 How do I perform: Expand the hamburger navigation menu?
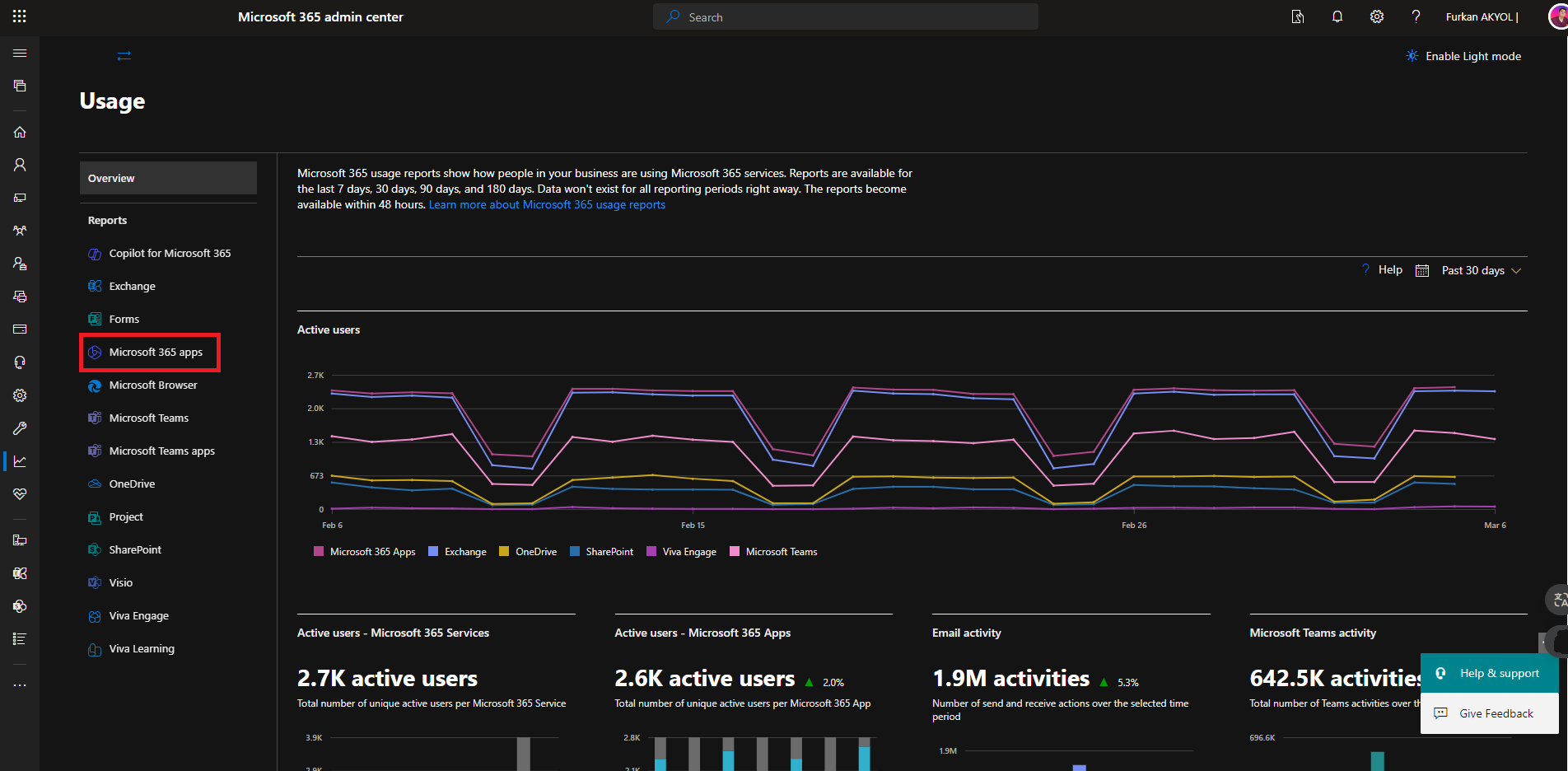coord(20,54)
